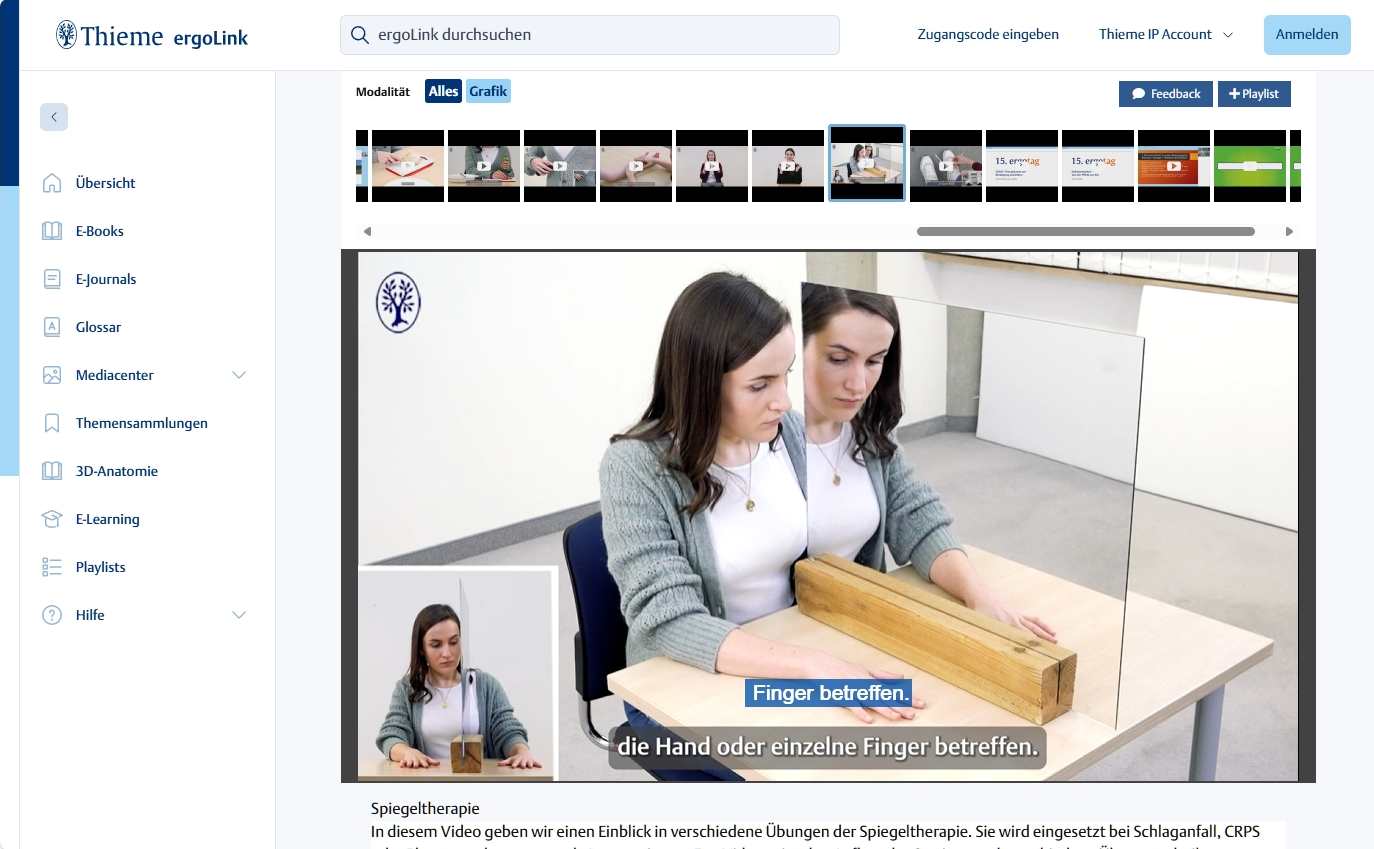Open the Glossar icon in sidebar
This screenshot has width=1374, height=849.
pyautogui.click(x=52, y=327)
